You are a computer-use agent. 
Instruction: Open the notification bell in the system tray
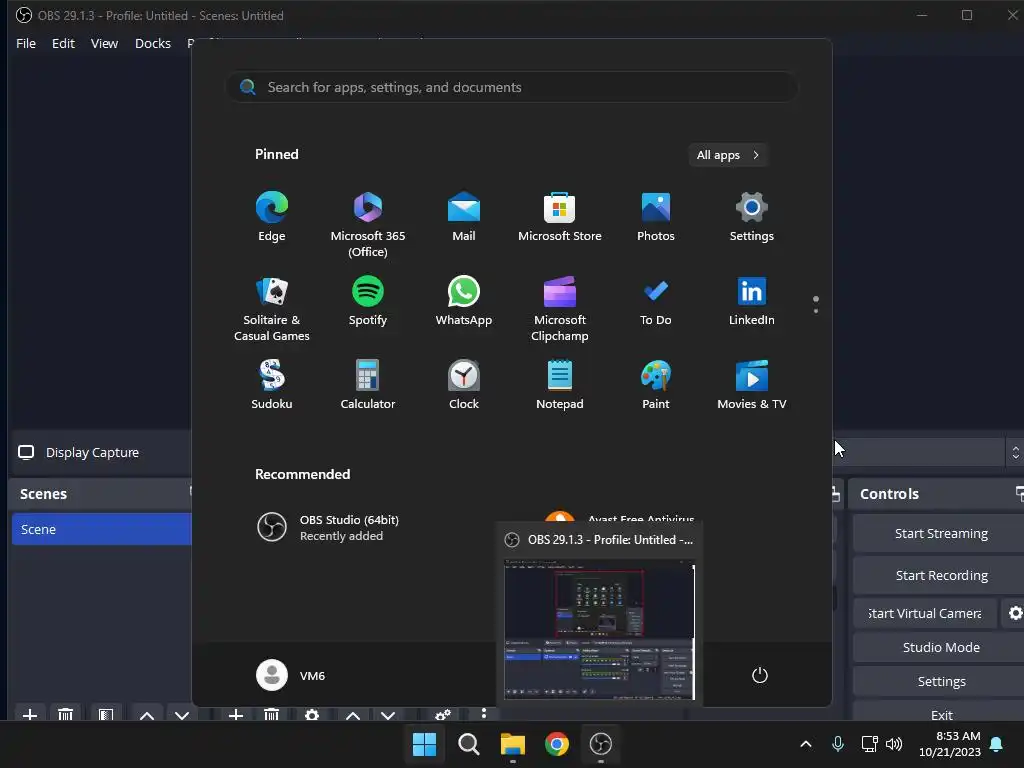click(997, 744)
